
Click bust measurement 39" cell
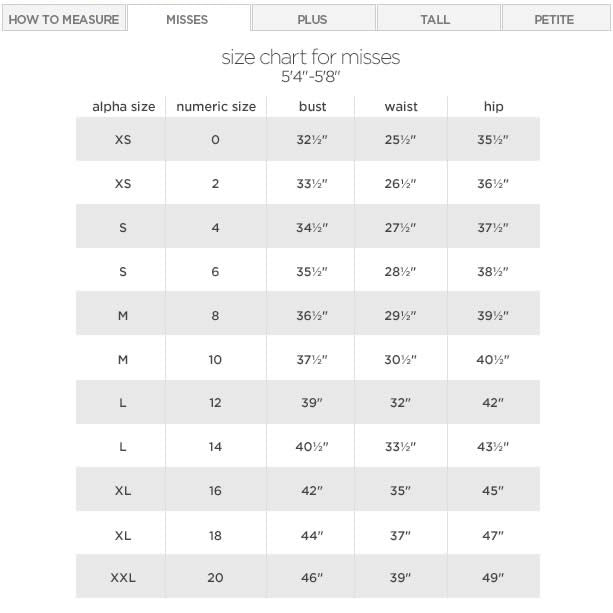[x=312, y=403]
